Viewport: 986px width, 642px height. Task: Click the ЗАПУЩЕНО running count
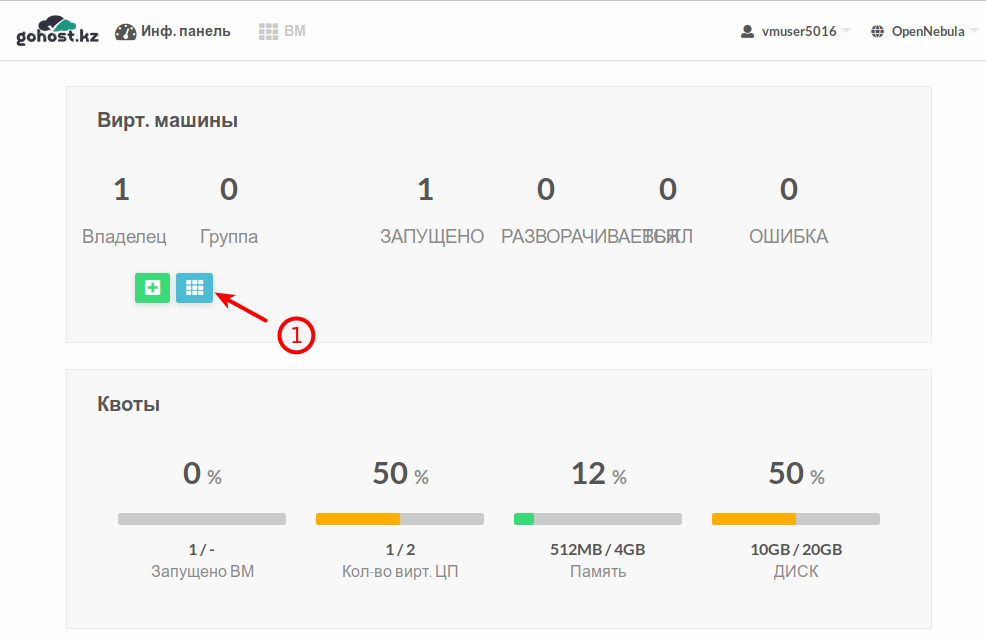tap(426, 189)
